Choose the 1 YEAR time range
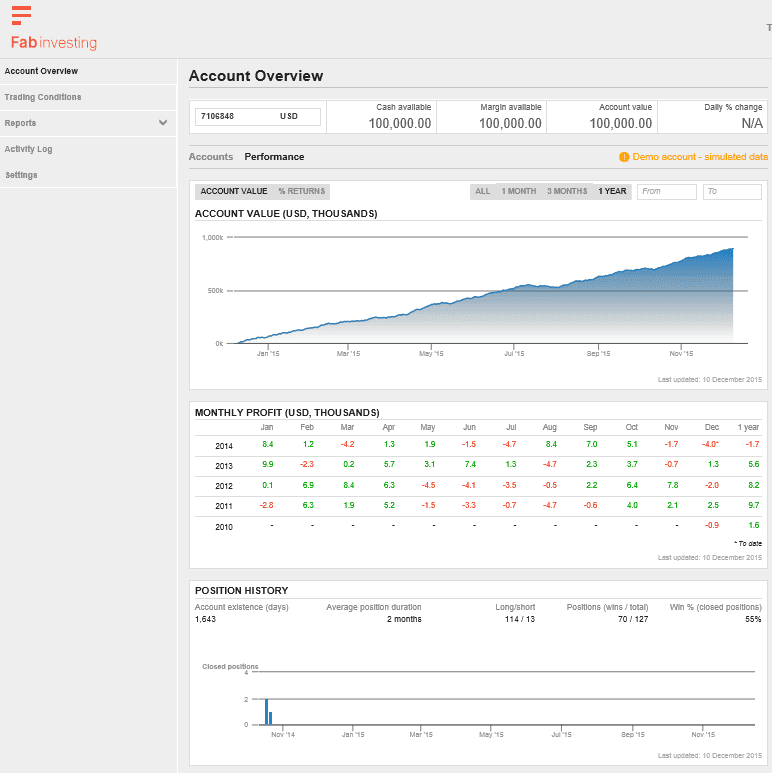The image size is (772, 773). 612,191
